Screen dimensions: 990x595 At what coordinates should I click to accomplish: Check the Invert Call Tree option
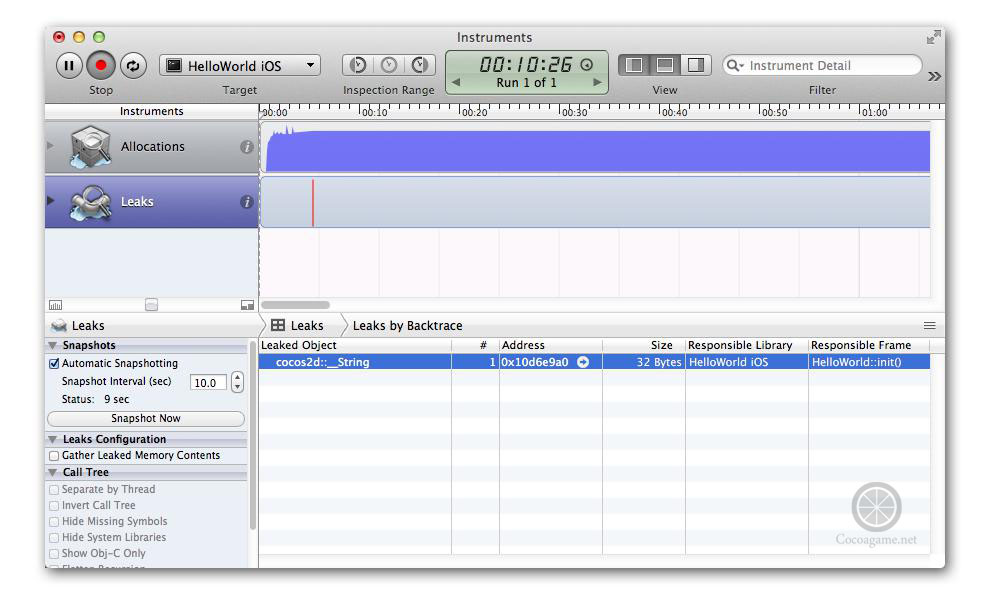54,506
